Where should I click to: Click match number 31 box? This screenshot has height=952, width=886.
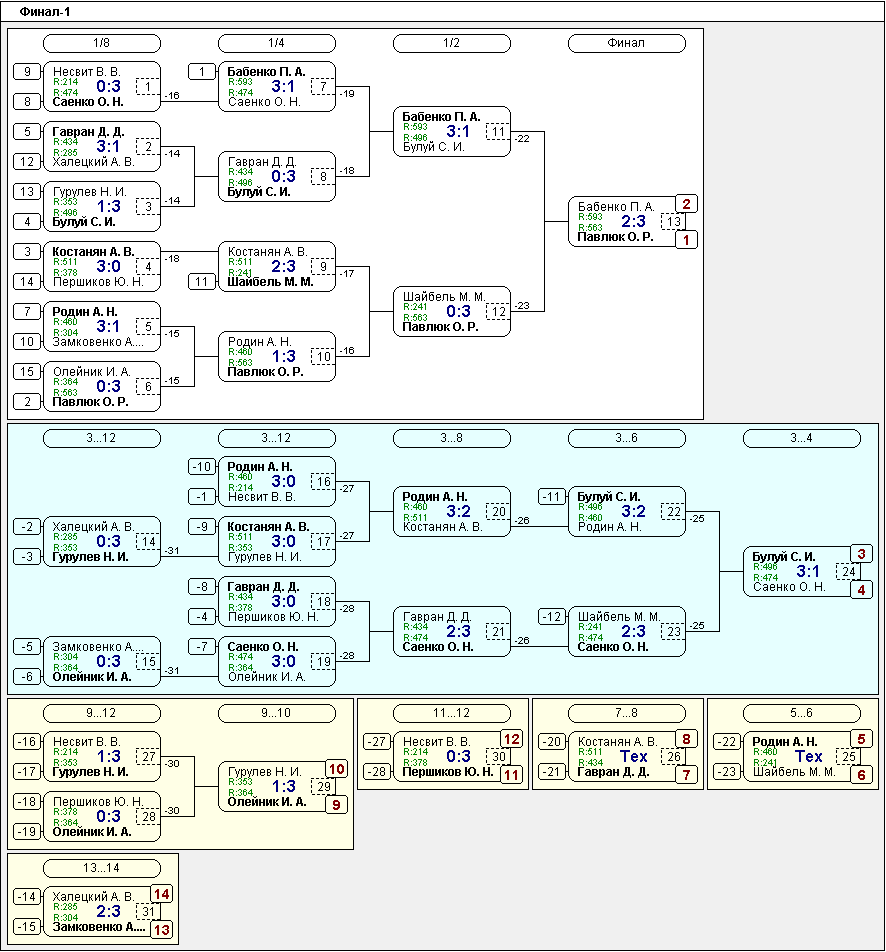(x=148, y=911)
